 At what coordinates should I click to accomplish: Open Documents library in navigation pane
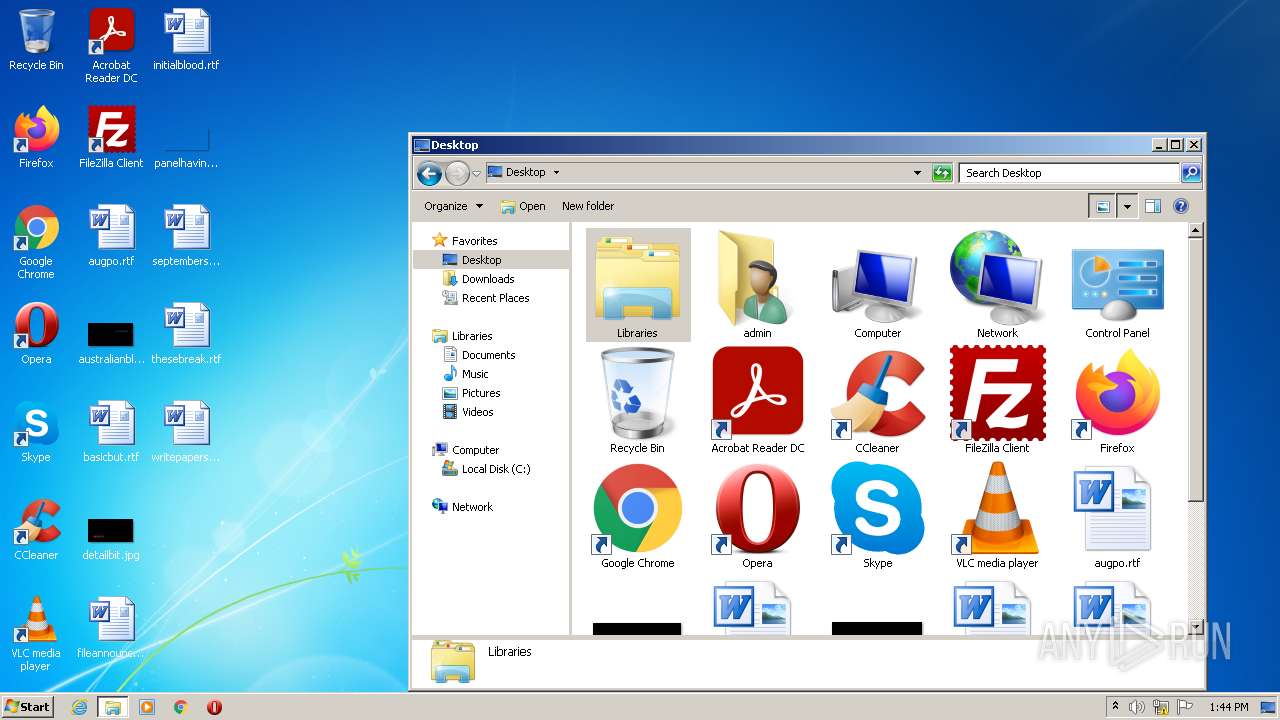(x=488, y=355)
